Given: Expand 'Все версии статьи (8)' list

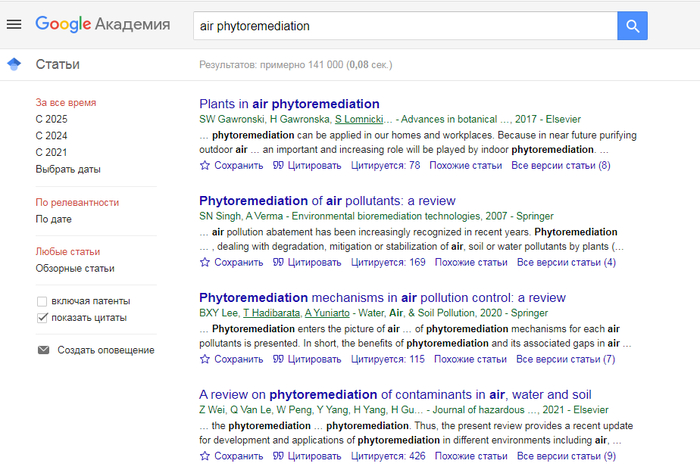Looking at the screenshot, I should 560,165.
